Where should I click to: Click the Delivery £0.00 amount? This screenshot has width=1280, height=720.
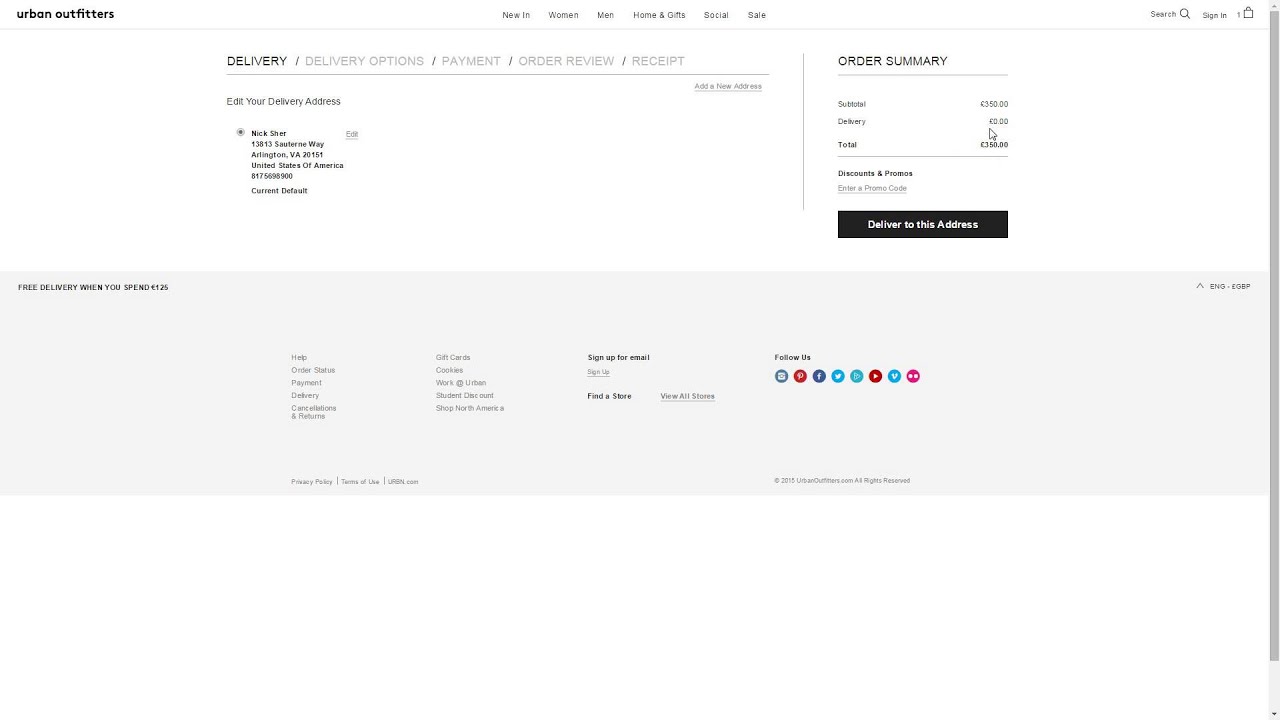pos(998,121)
